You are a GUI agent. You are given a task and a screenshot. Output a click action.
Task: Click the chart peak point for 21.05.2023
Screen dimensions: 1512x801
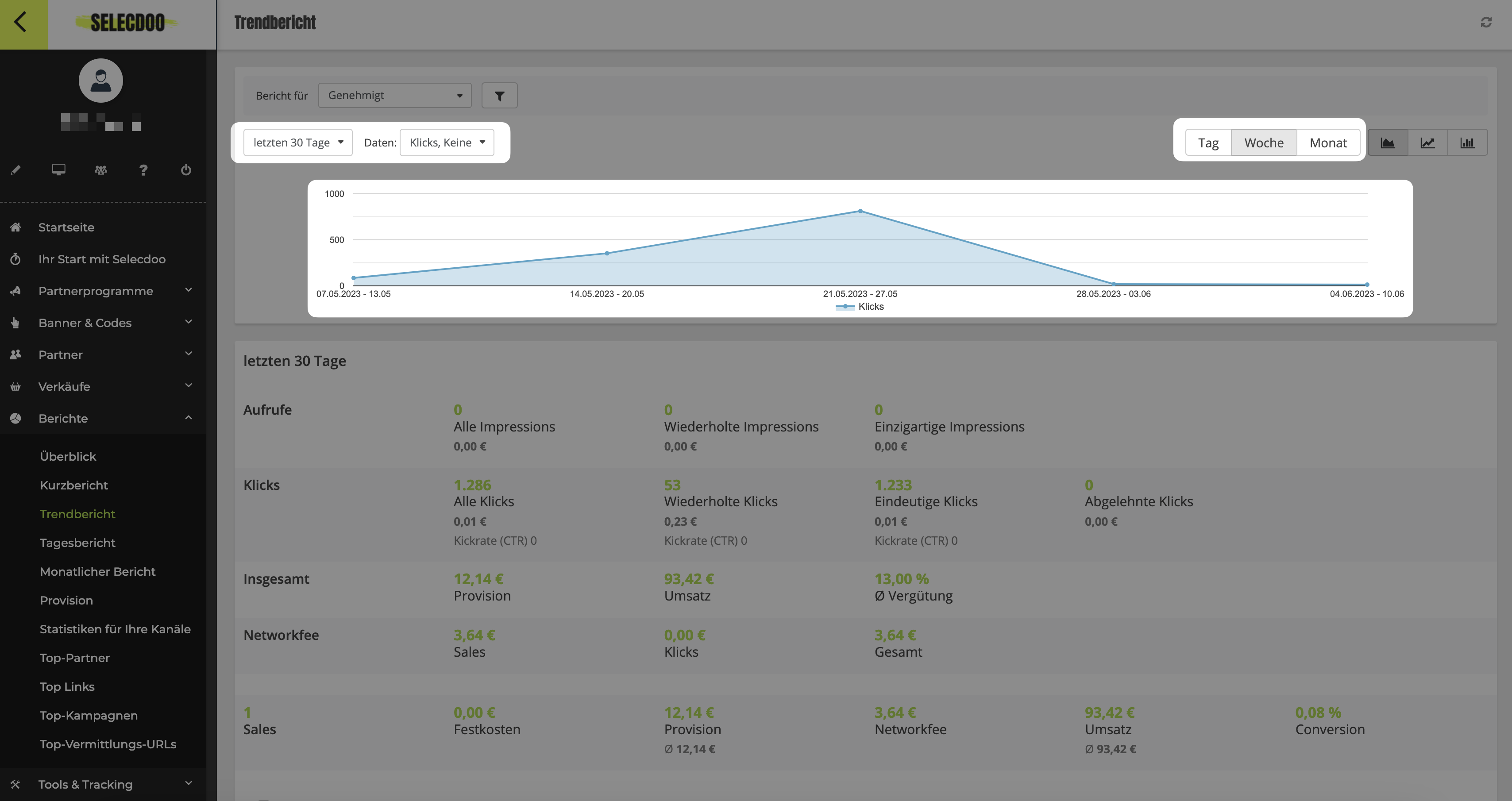click(x=860, y=211)
